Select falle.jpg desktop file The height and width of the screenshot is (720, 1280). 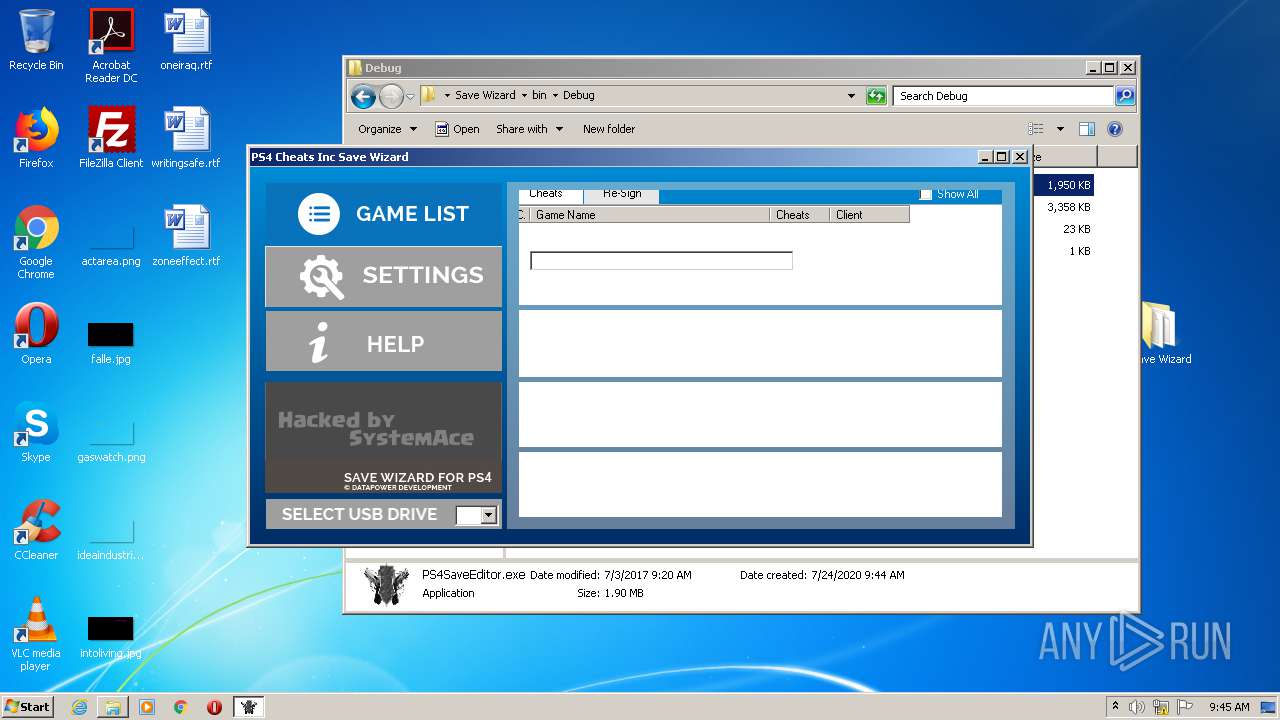coord(111,343)
